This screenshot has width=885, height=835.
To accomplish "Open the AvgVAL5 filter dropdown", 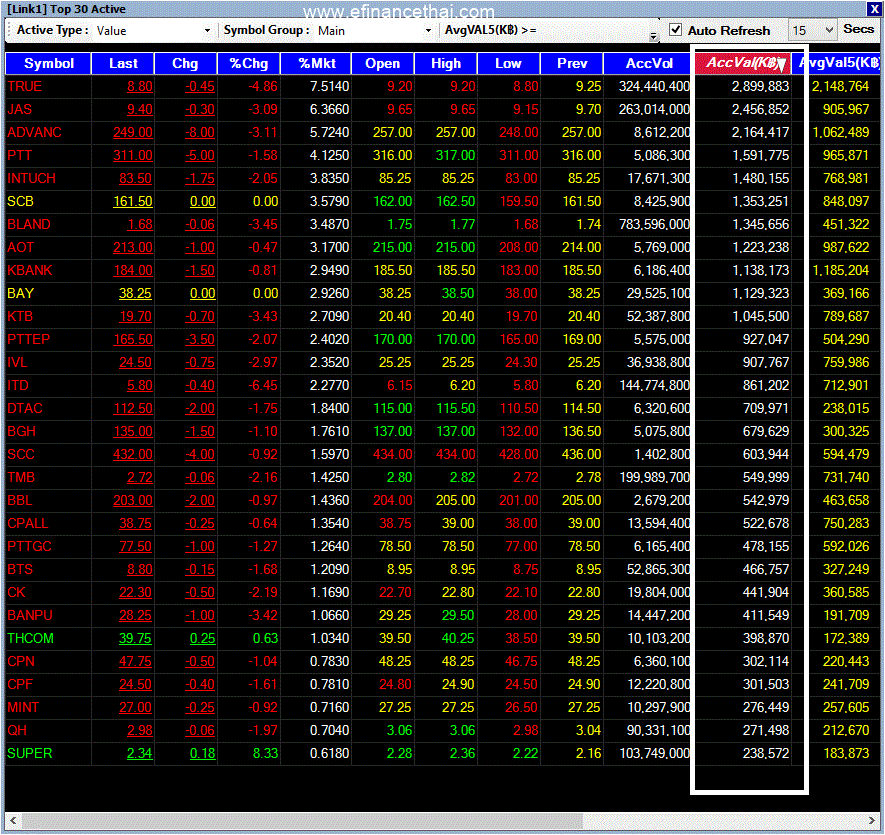I will coord(653,37).
